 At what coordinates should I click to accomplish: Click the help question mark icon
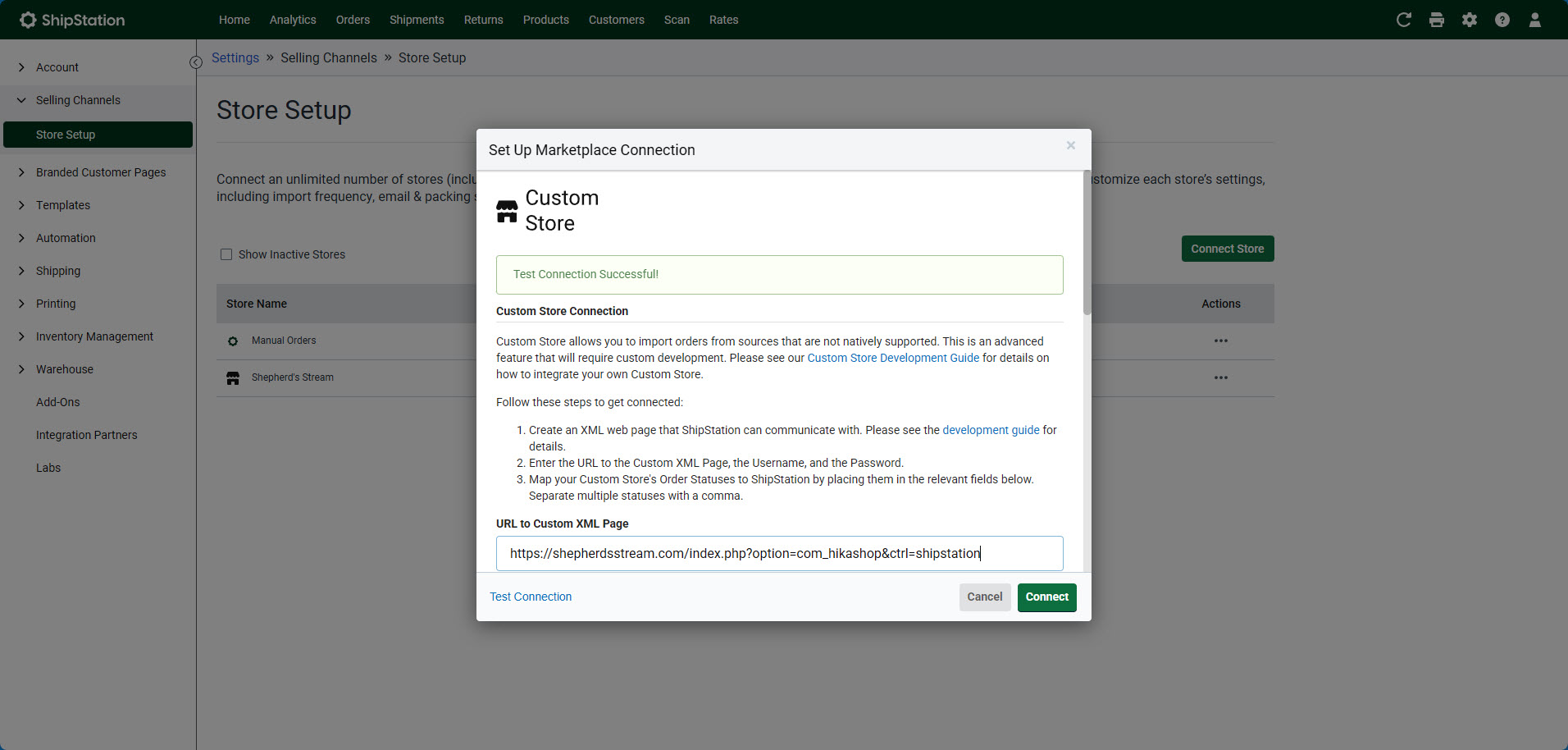click(1502, 20)
